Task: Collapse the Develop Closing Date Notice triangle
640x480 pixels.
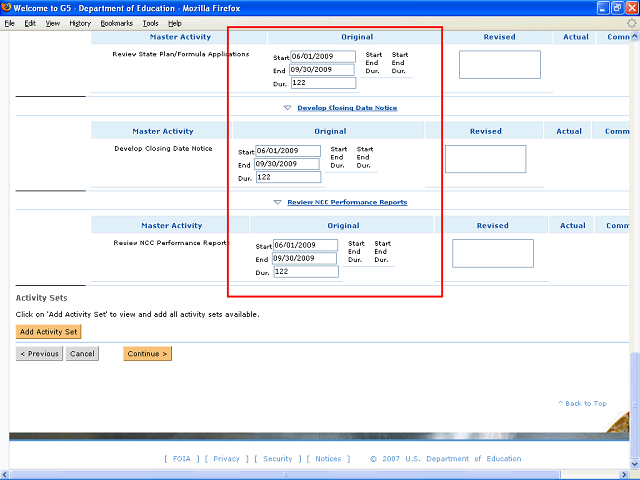Action: [x=287, y=108]
